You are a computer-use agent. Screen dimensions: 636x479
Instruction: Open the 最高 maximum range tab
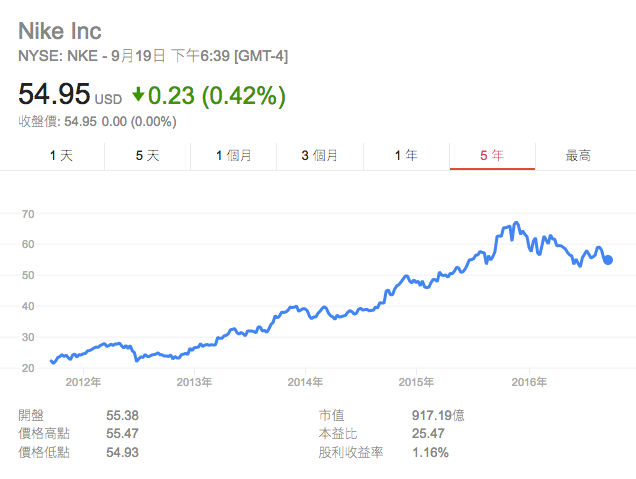(x=578, y=155)
